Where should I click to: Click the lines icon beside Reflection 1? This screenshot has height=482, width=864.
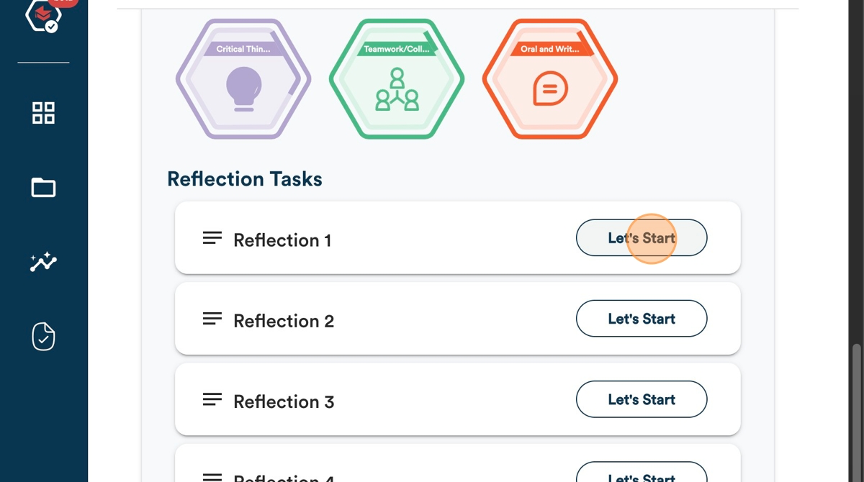(212, 238)
